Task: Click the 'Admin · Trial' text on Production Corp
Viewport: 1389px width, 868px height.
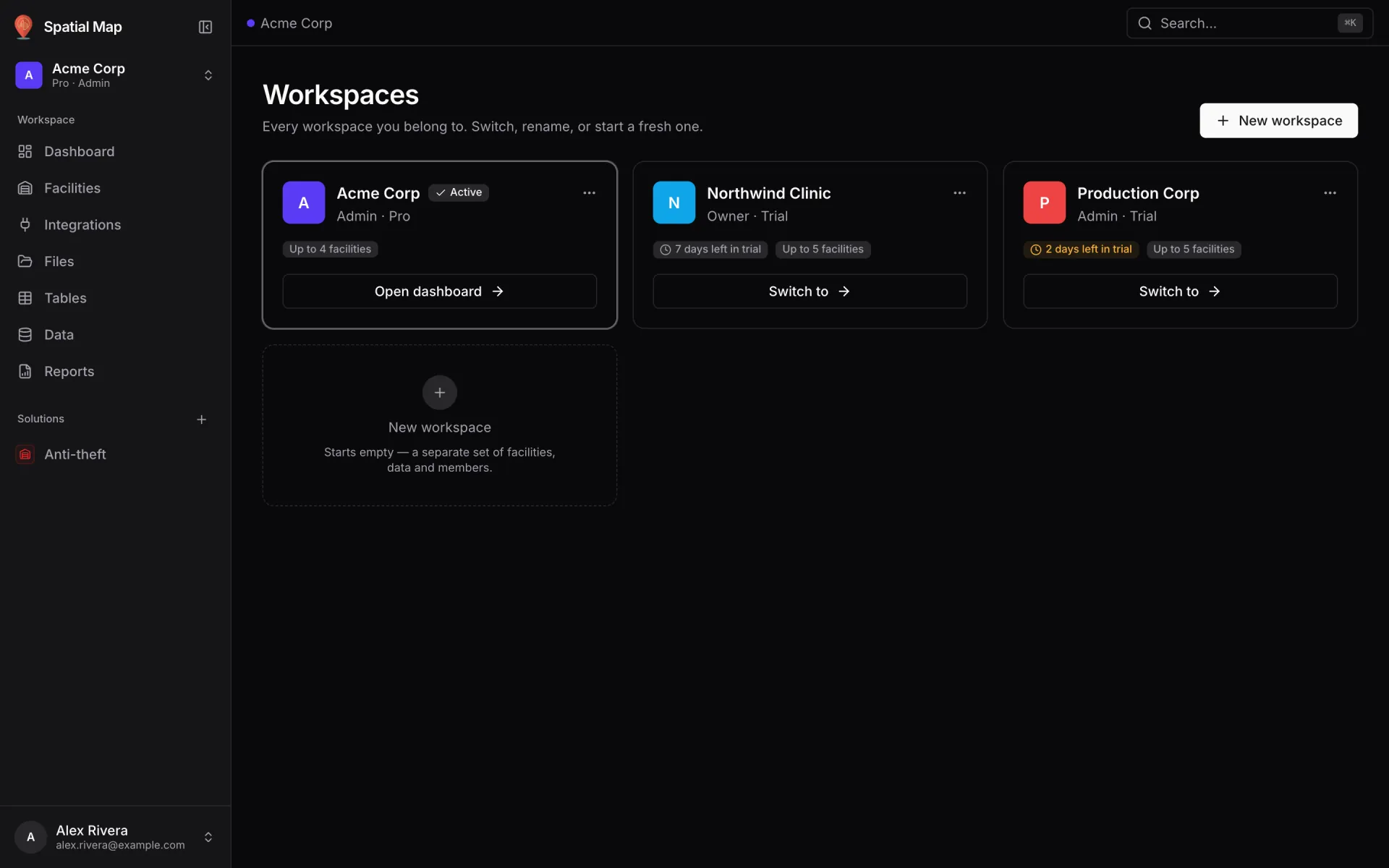Action: tap(1117, 216)
